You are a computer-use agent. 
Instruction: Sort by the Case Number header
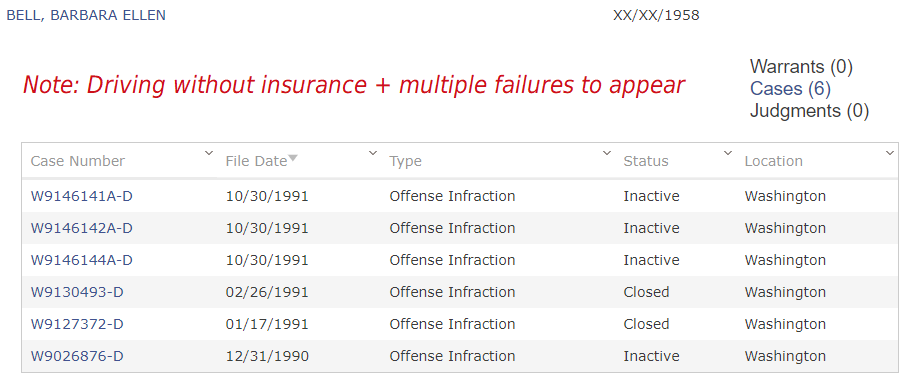[x=78, y=161]
